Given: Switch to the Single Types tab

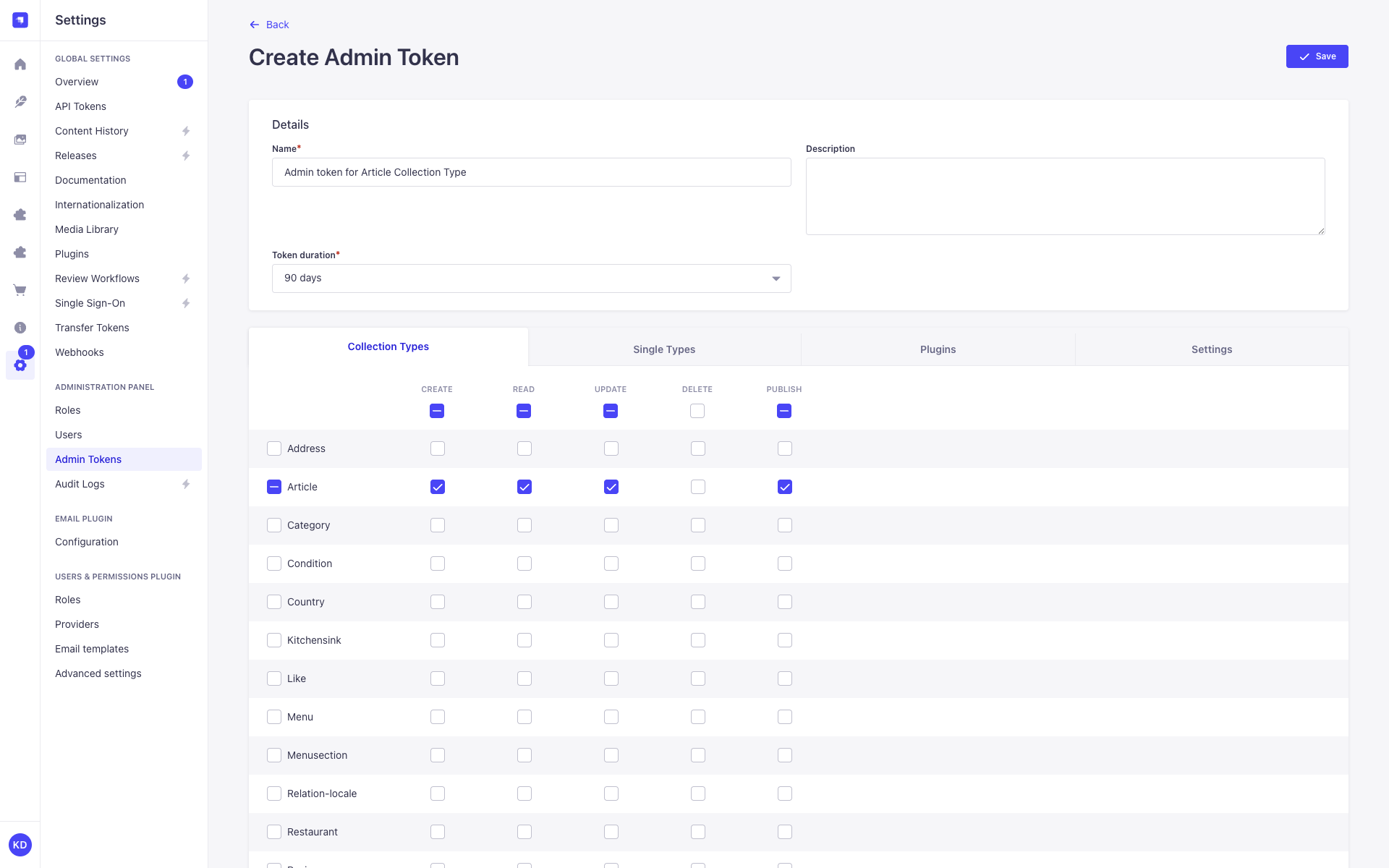Looking at the screenshot, I should pyautogui.click(x=663, y=349).
